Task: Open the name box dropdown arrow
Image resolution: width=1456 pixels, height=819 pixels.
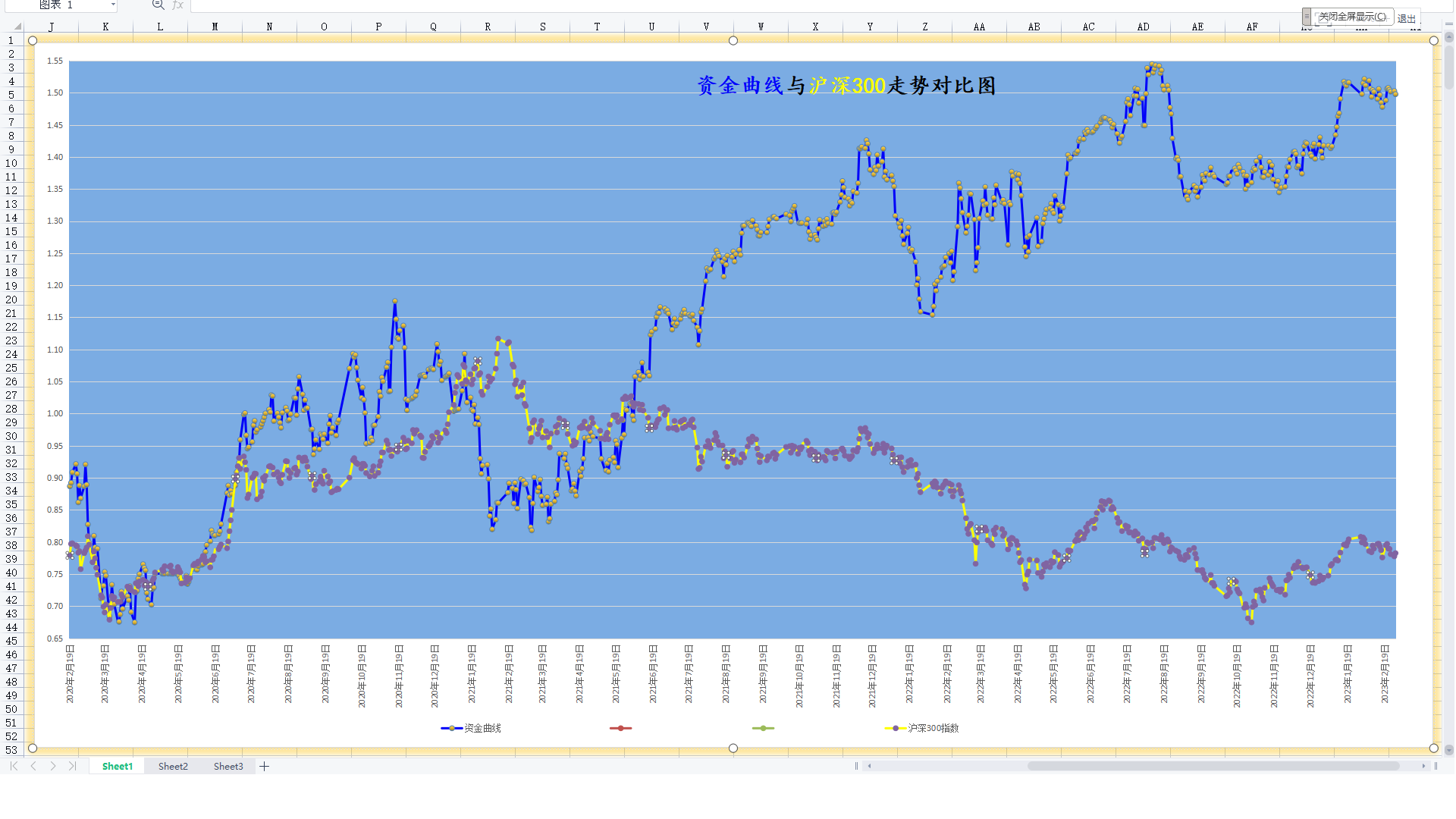Action: pyautogui.click(x=113, y=5)
